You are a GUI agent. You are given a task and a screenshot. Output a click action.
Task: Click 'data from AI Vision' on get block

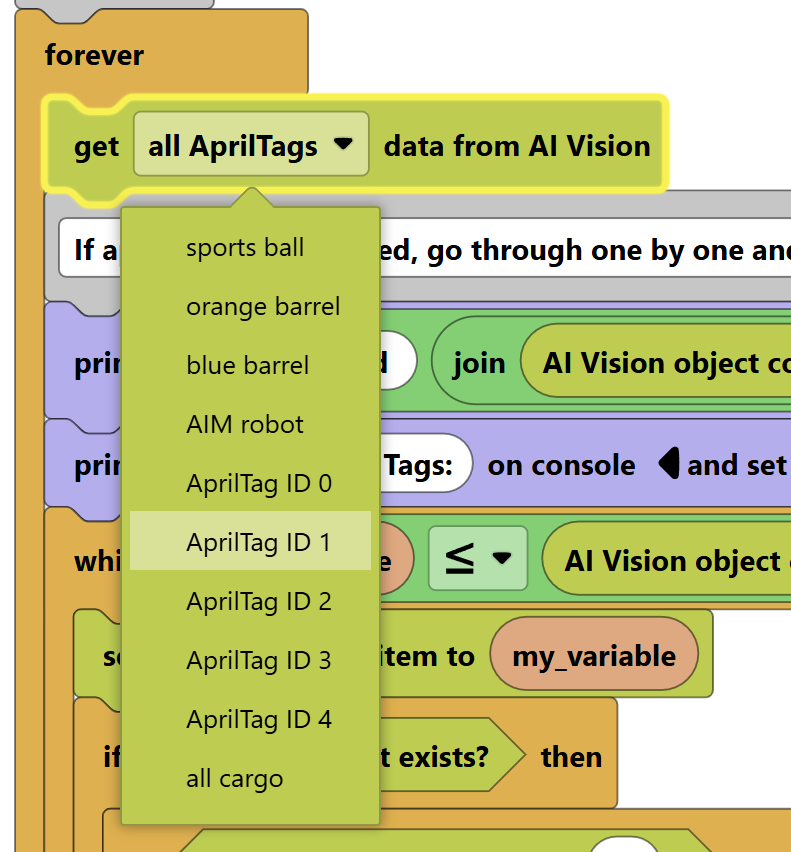(x=517, y=147)
